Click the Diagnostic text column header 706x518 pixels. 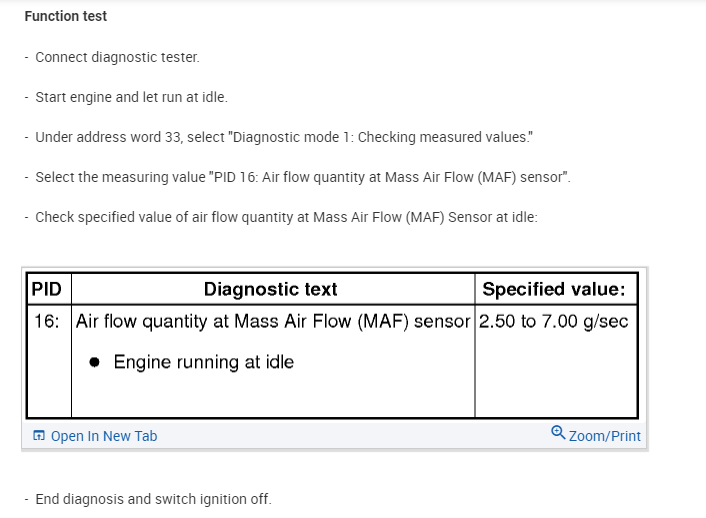tap(270, 290)
